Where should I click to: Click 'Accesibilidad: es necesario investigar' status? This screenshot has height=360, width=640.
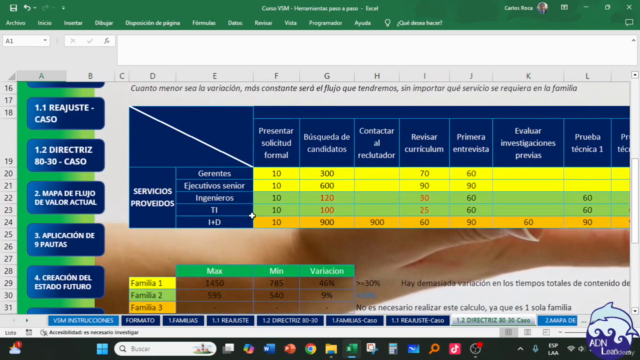[89, 332]
